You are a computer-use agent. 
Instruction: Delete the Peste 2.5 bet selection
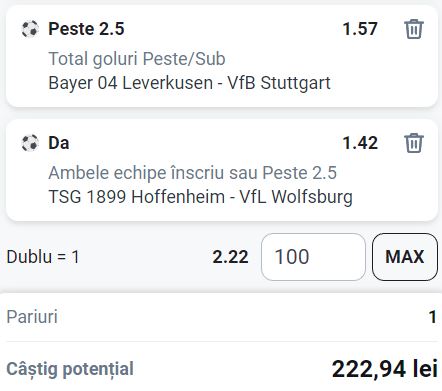pyautogui.click(x=414, y=29)
